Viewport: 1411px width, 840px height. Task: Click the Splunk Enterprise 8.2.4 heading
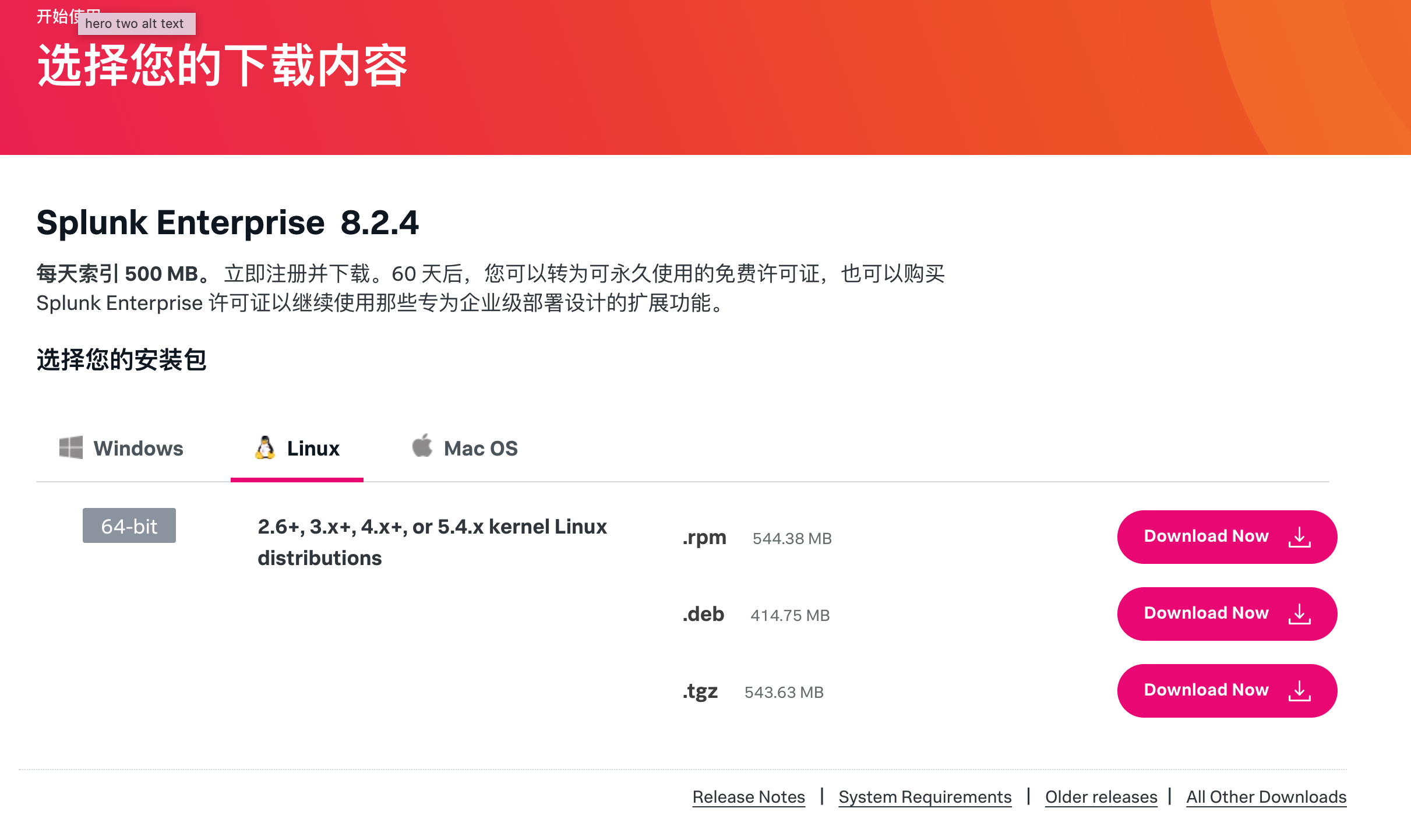tap(227, 223)
